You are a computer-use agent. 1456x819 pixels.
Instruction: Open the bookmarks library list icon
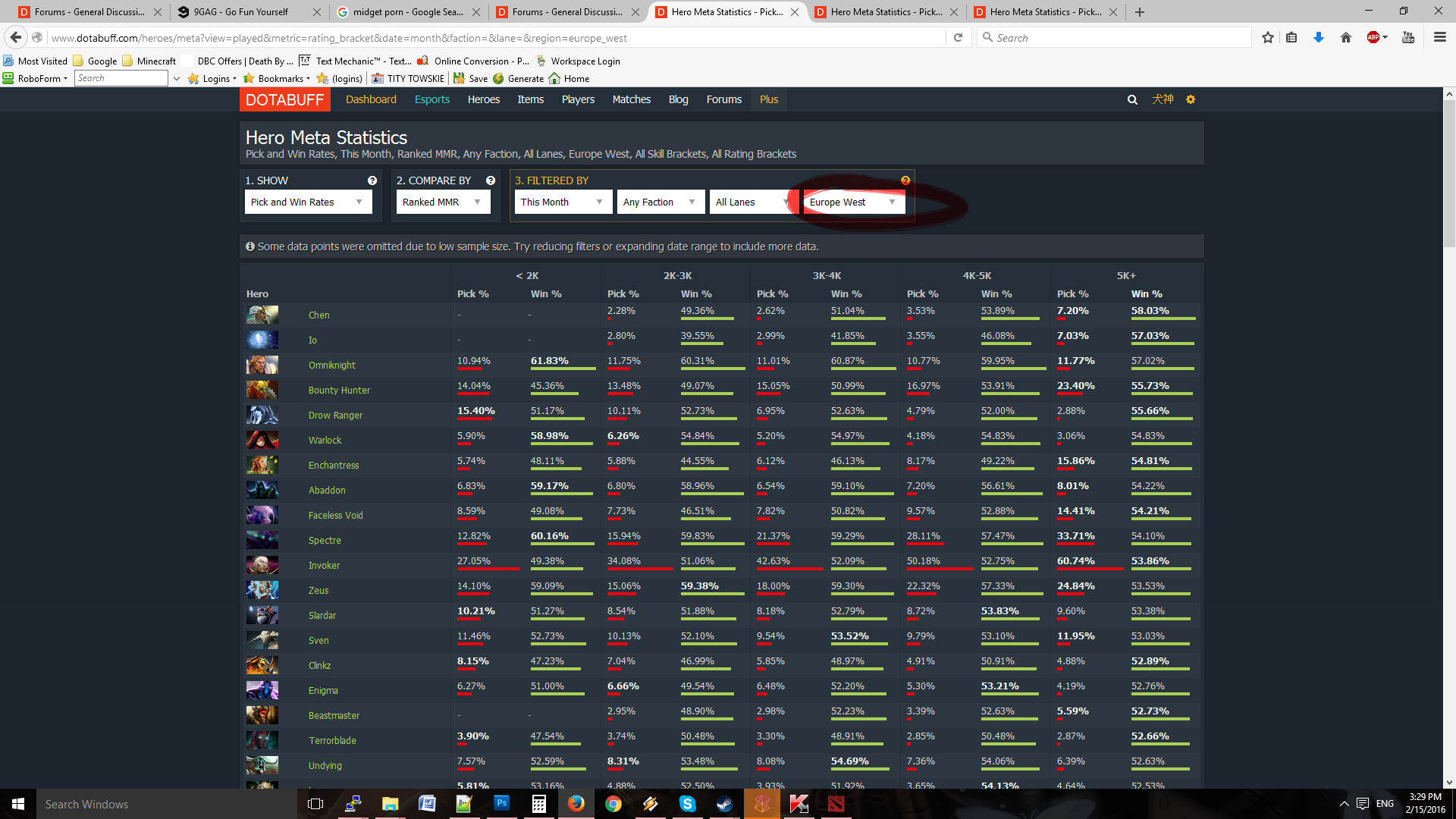1291,37
